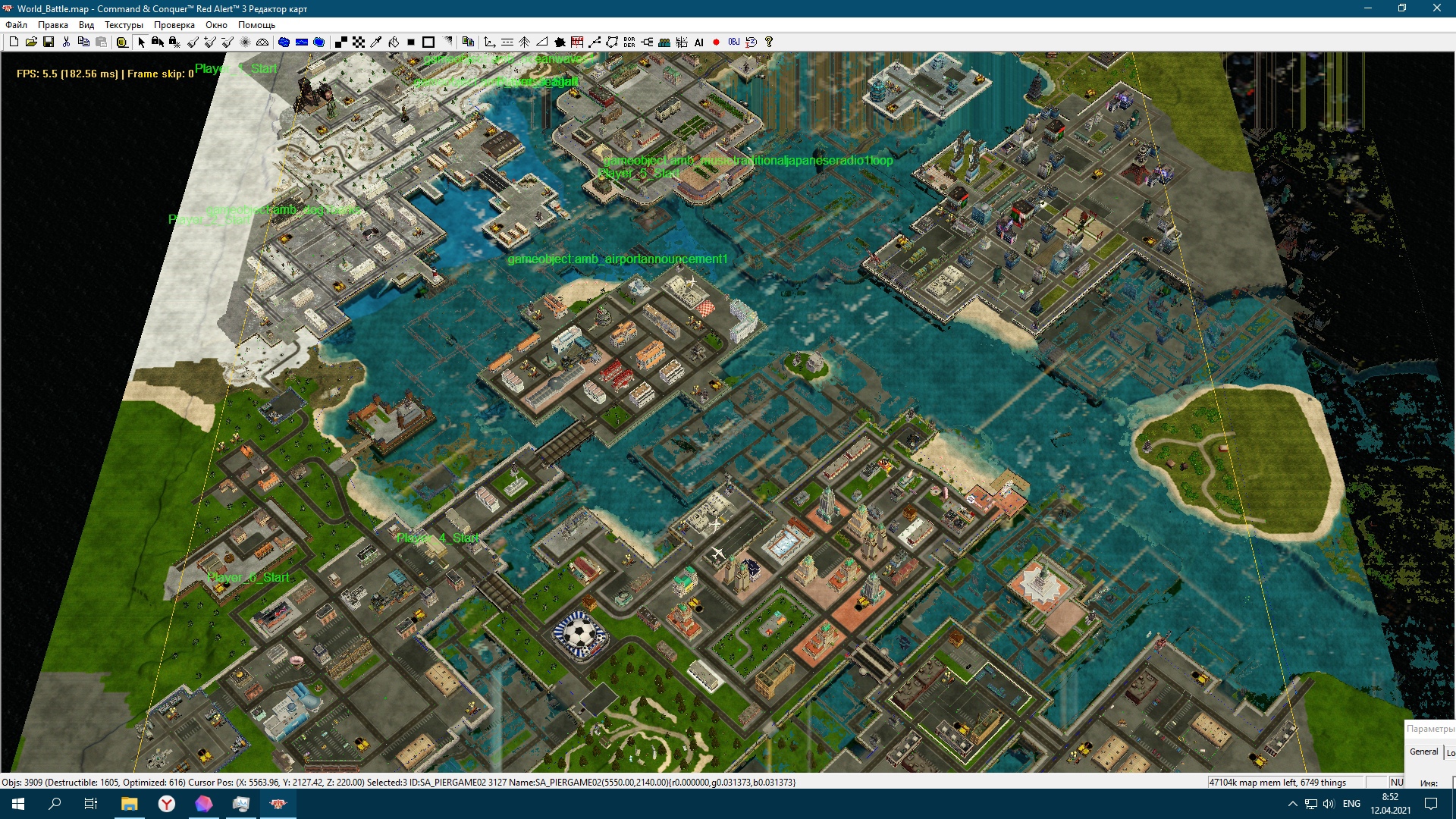
Task: Open the notification center icon
Action: point(1432,804)
